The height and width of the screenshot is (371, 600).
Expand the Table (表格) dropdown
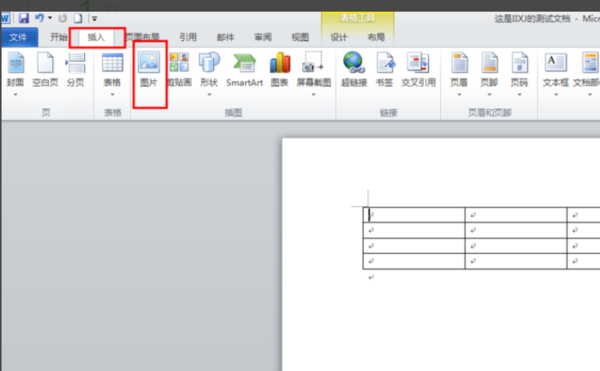tap(112, 94)
